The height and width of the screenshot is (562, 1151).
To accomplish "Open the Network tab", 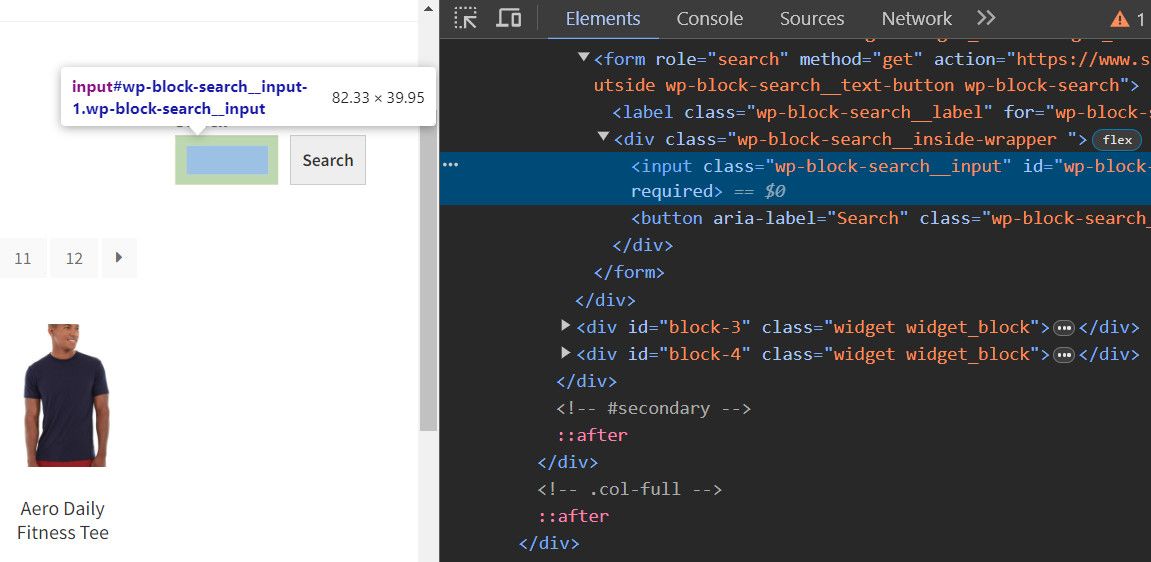I will pyautogui.click(x=916, y=19).
